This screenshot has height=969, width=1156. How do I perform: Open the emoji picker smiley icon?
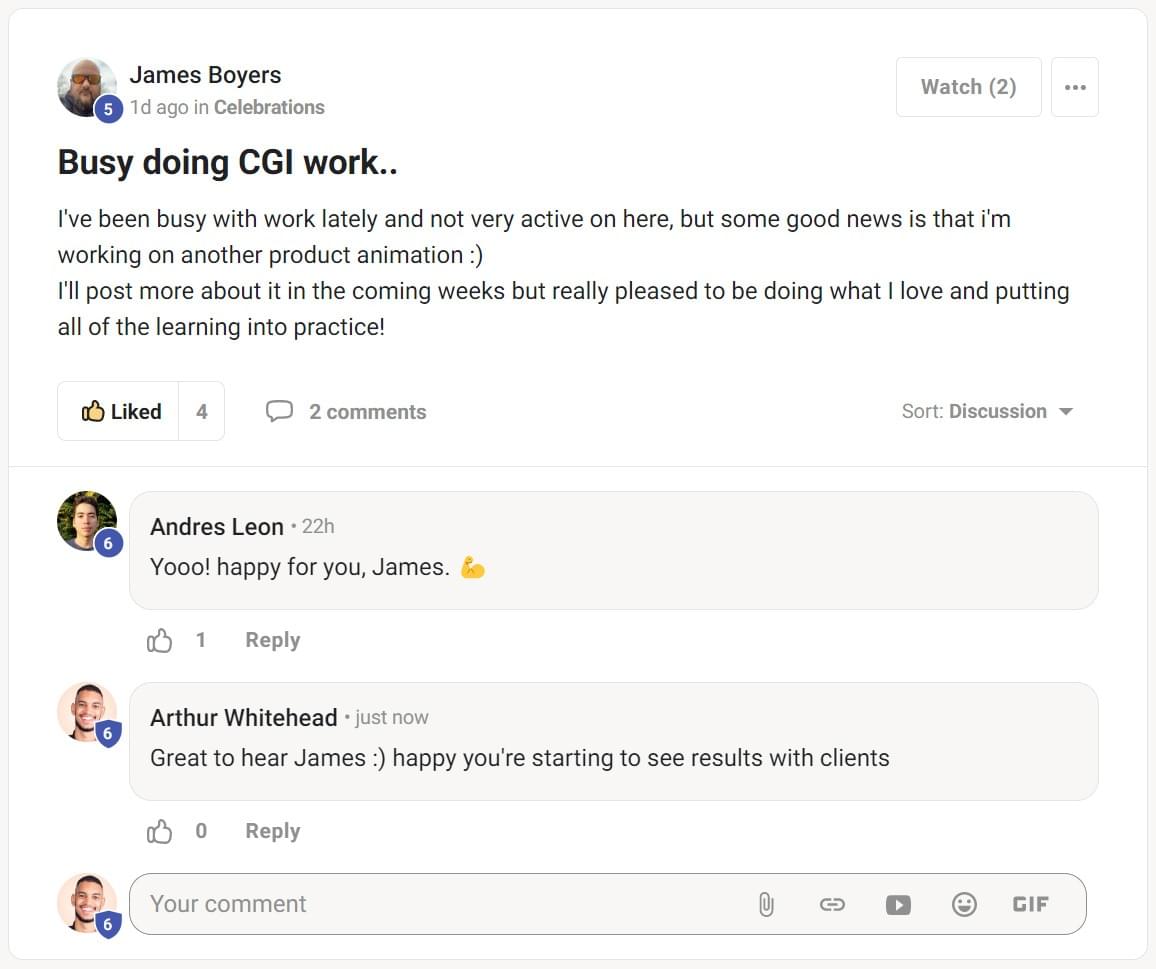point(964,904)
